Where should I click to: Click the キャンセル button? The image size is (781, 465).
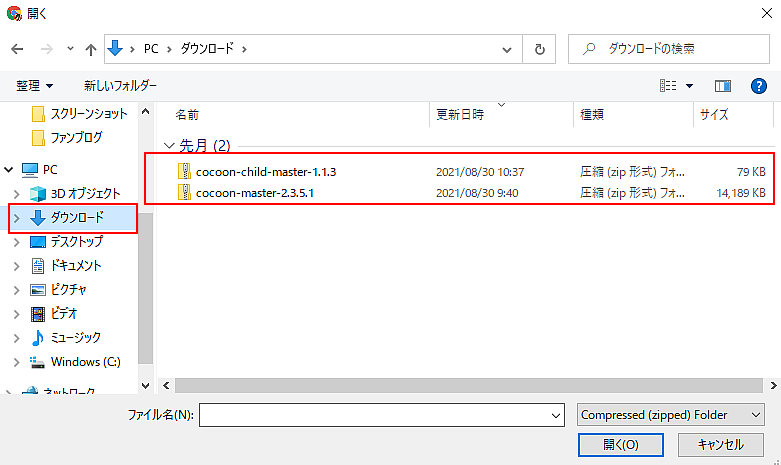tap(720, 445)
